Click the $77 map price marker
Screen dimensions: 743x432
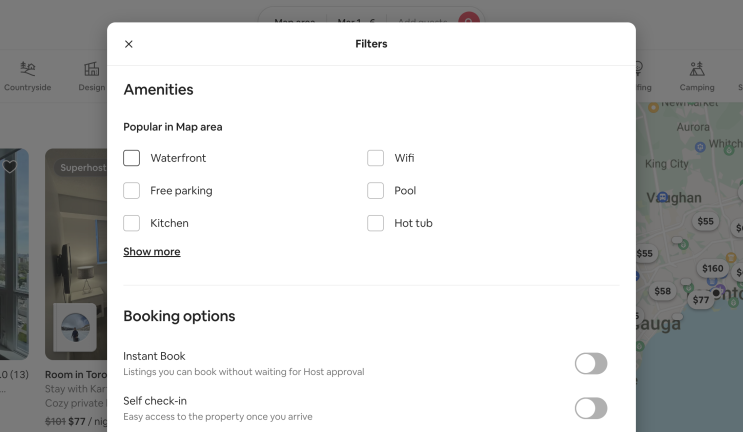pyautogui.click(x=701, y=299)
